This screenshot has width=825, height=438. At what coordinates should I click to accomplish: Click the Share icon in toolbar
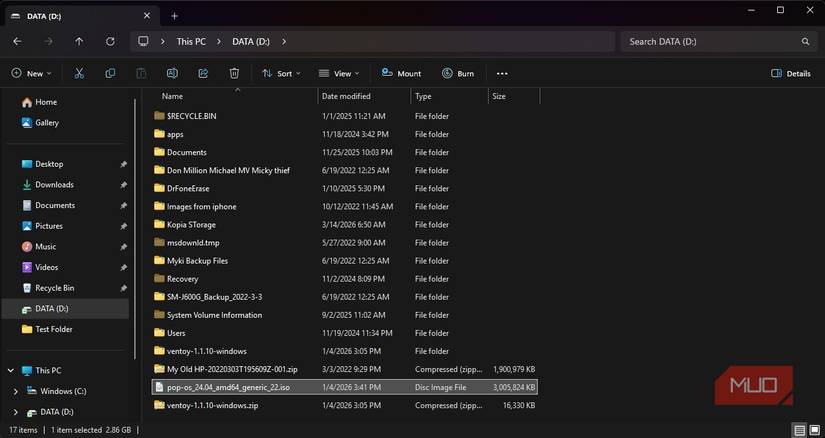(203, 74)
